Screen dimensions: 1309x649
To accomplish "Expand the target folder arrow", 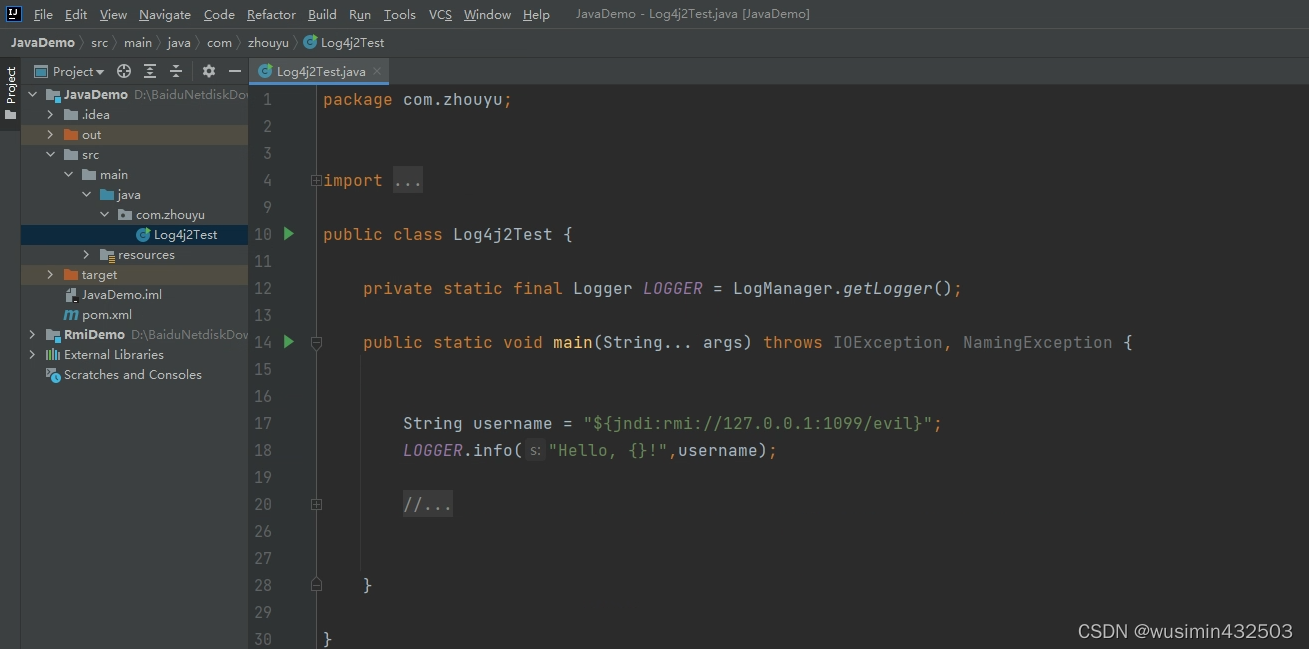I will pyautogui.click(x=50, y=275).
